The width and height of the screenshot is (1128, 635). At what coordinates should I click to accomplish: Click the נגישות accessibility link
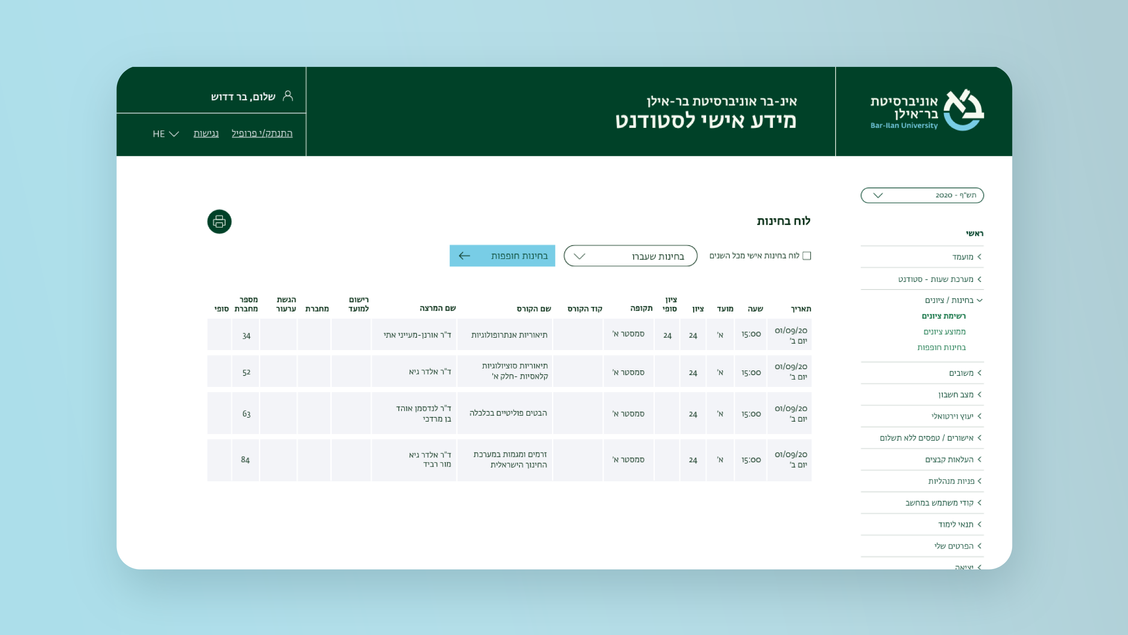click(x=206, y=134)
